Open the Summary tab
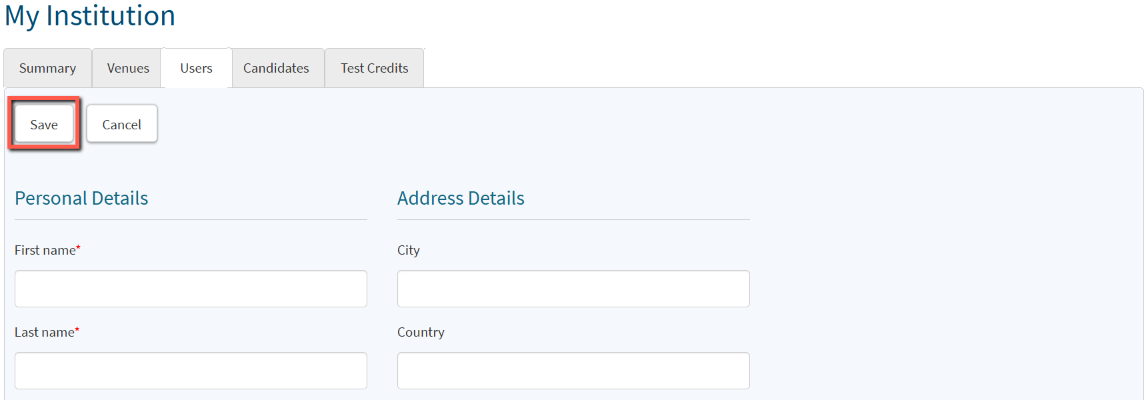The width and height of the screenshot is (1148, 400). pos(47,68)
